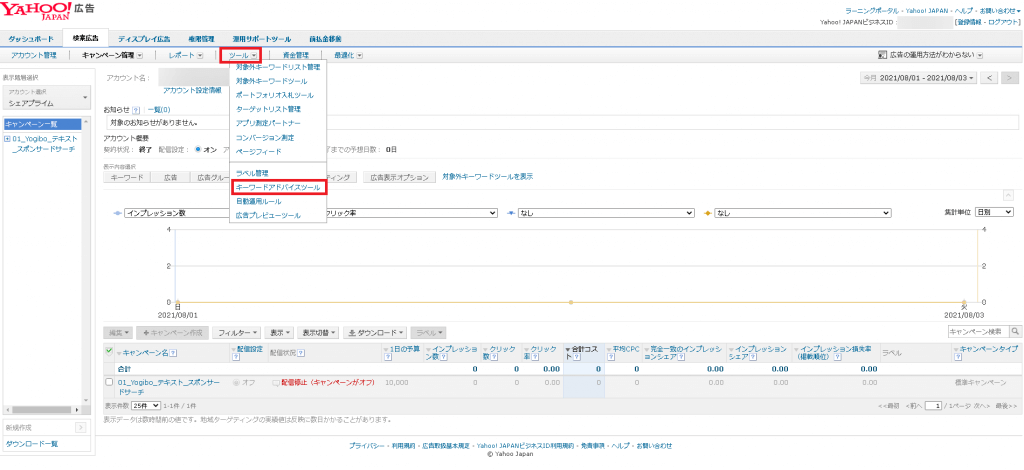Click the Yahoo! JAPAN 広告 logo
1024x470 pixels.
pyautogui.click(x=47, y=11)
